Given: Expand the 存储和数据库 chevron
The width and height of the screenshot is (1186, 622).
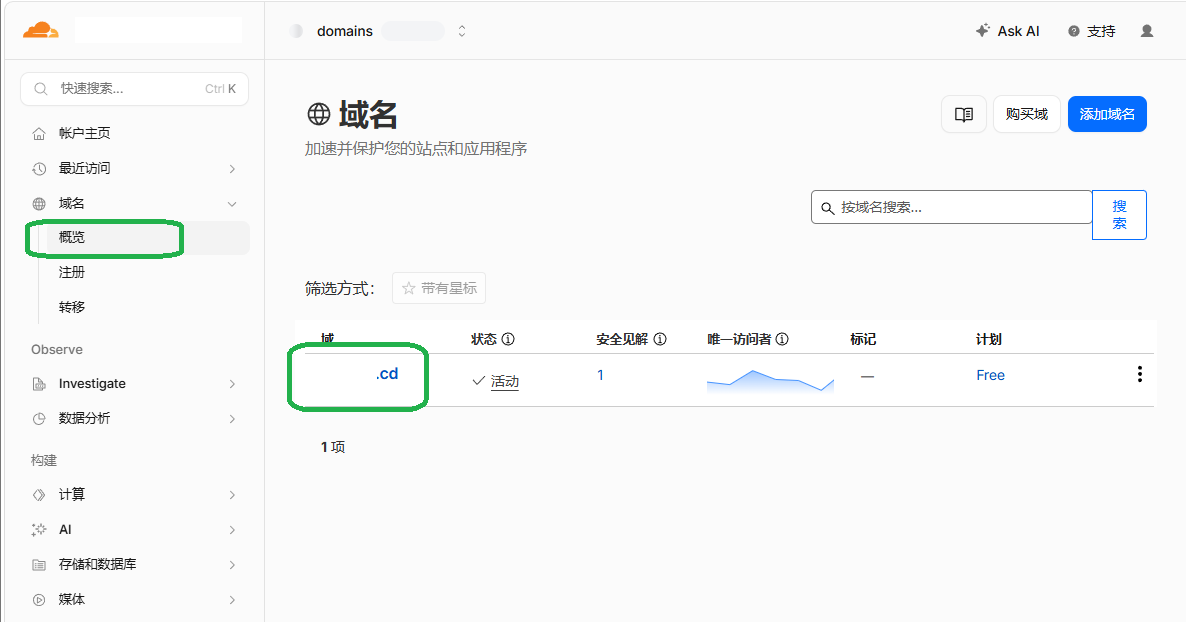Looking at the screenshot, I should (232, 565).
